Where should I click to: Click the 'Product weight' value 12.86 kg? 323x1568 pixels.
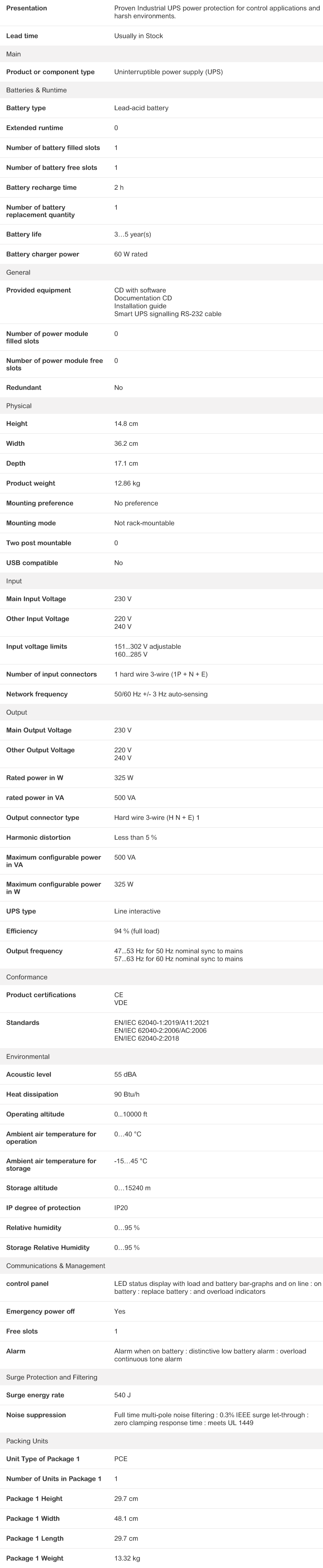pos(127,483)
